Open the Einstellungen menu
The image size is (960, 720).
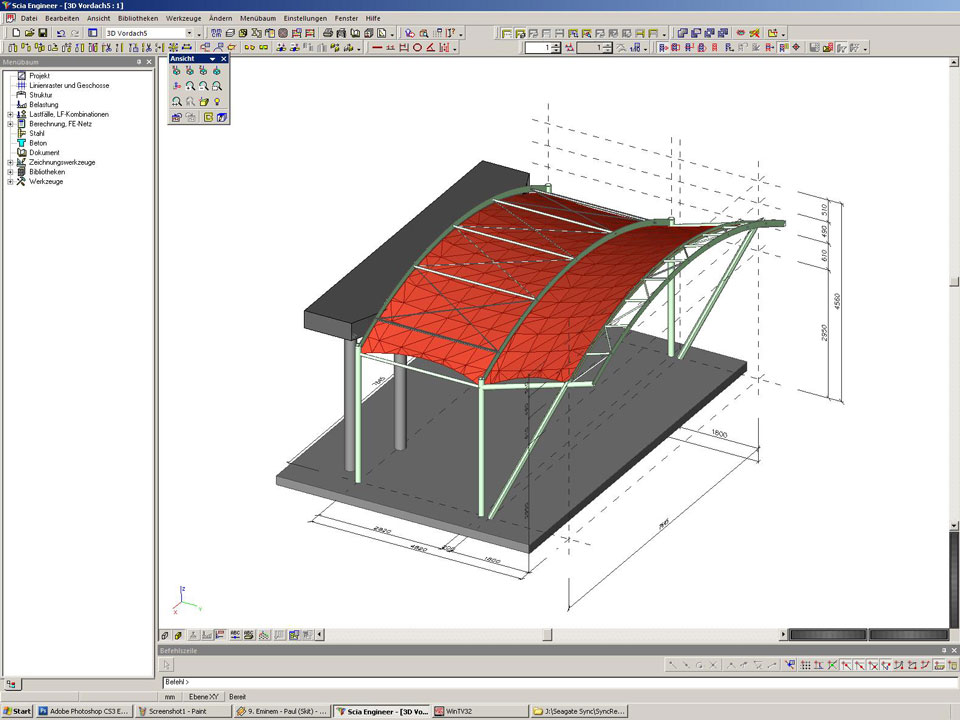click(305, 18)
